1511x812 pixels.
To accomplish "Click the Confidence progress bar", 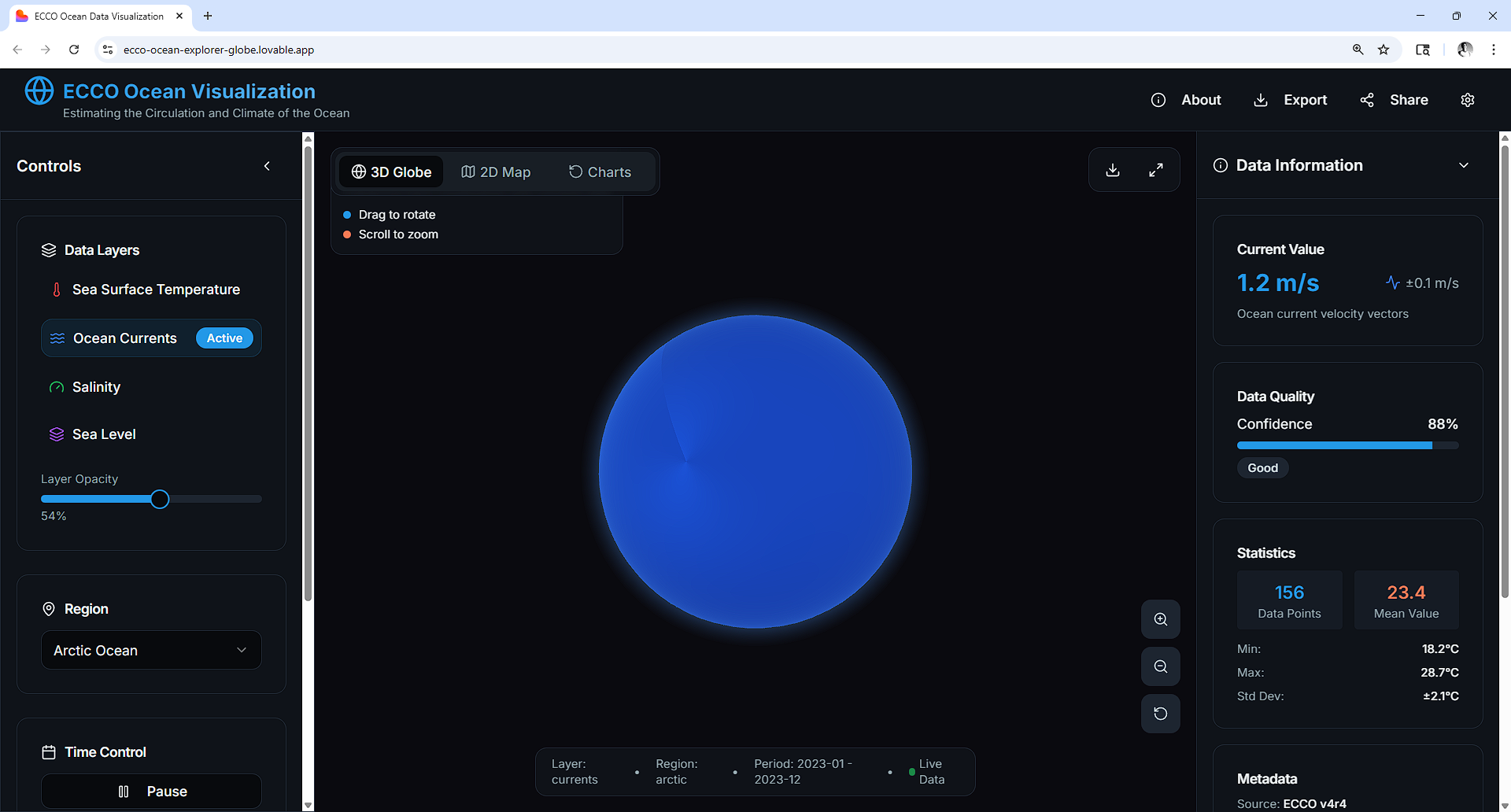I will 1347,445.
